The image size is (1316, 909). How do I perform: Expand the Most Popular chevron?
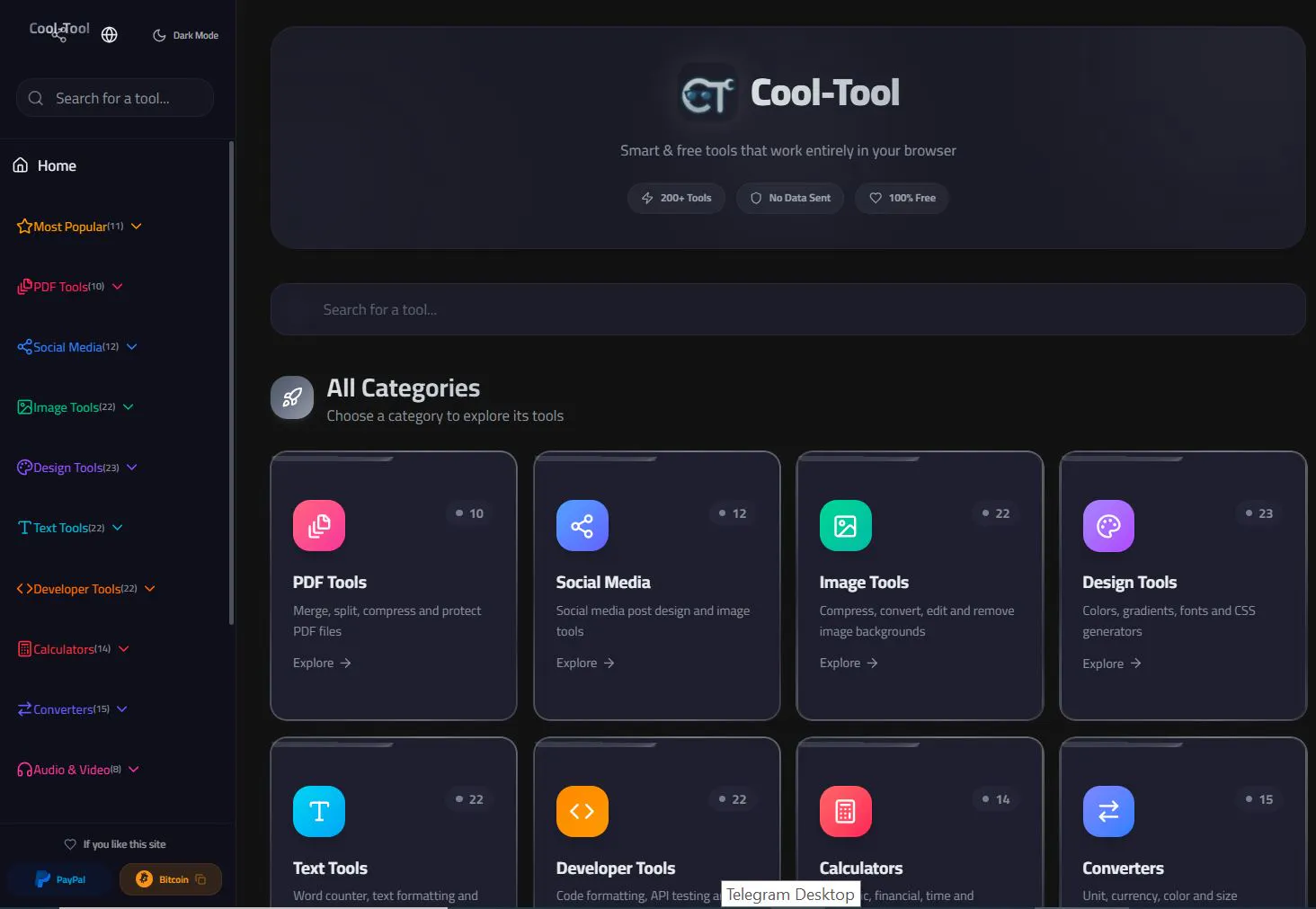(137, 227)
